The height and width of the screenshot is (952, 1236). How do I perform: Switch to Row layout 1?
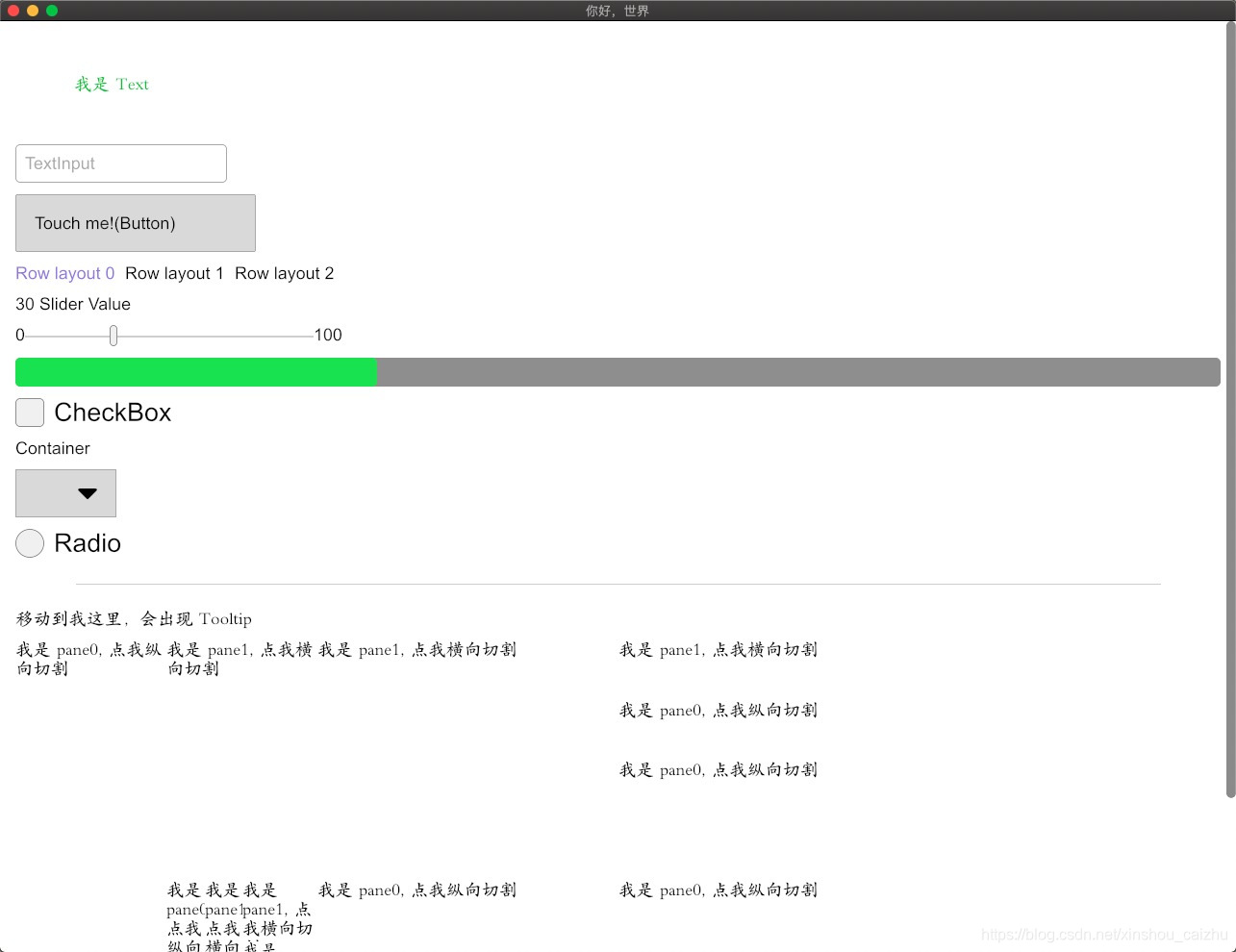[174, 273]
